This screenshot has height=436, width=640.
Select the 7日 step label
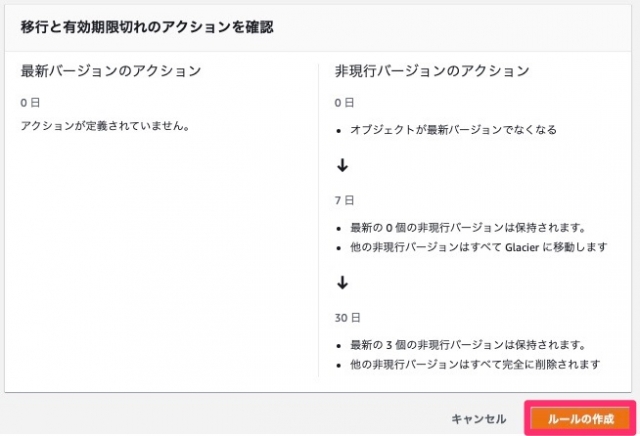point(344,200)
